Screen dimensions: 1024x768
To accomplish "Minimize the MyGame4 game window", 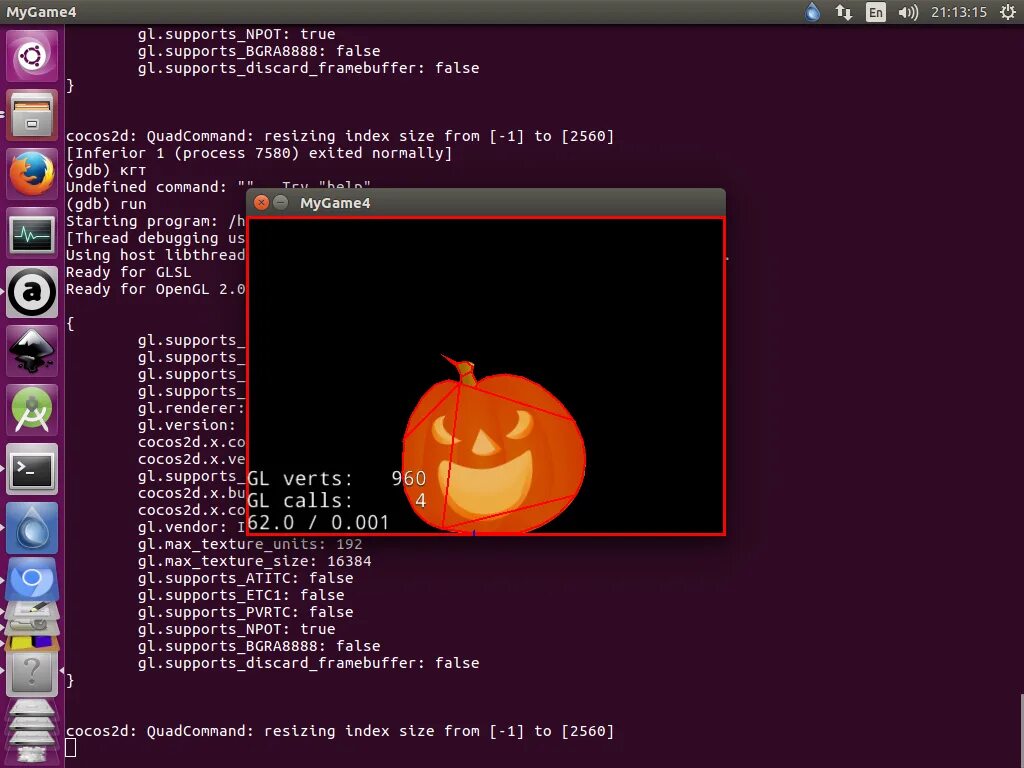I will click(280, 202).
